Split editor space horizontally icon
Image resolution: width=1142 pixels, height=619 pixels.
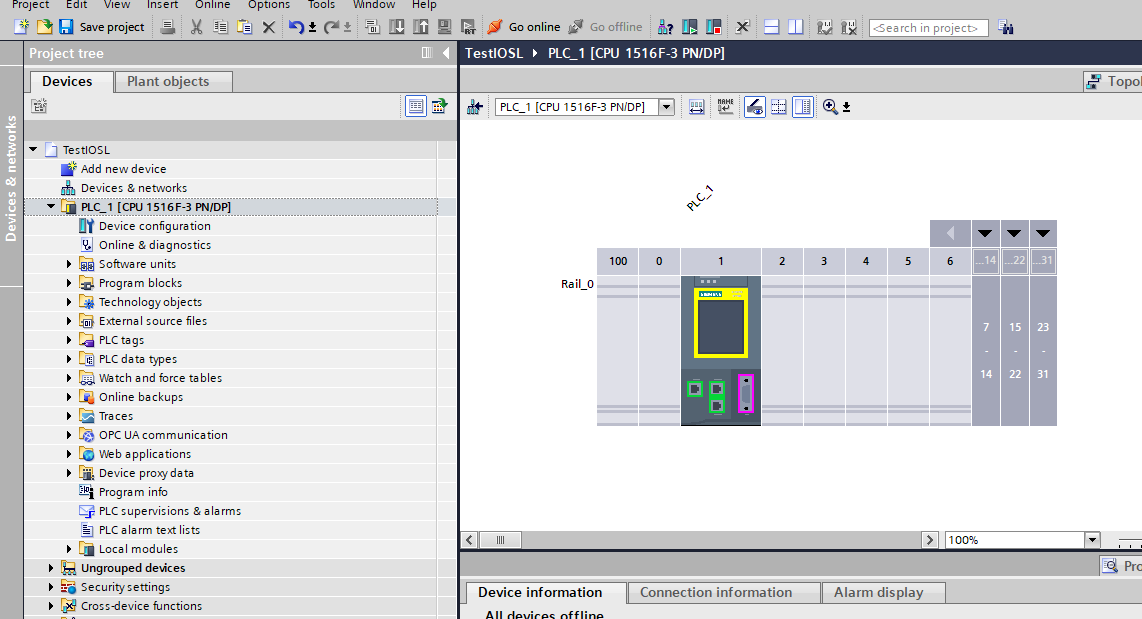tap(771, 27)
